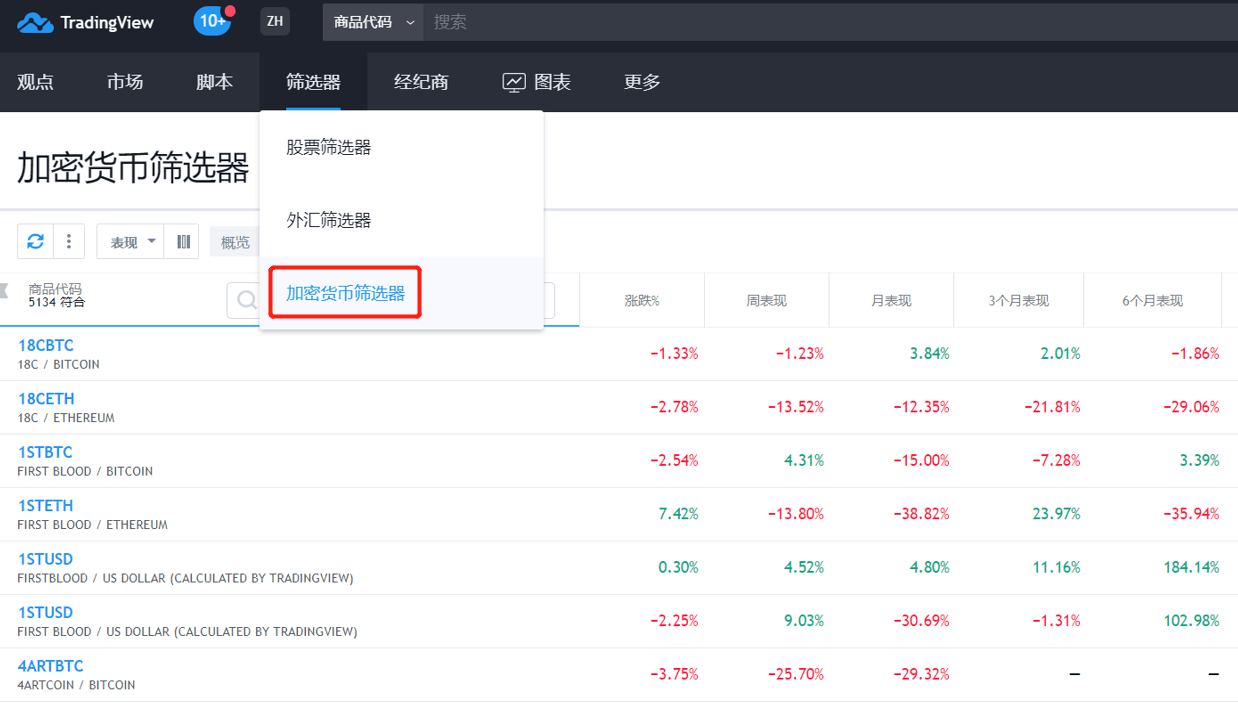Choose 加密货币筛选器 in the dropdown menu
The image size is (1238, 703).
[345, 293]
